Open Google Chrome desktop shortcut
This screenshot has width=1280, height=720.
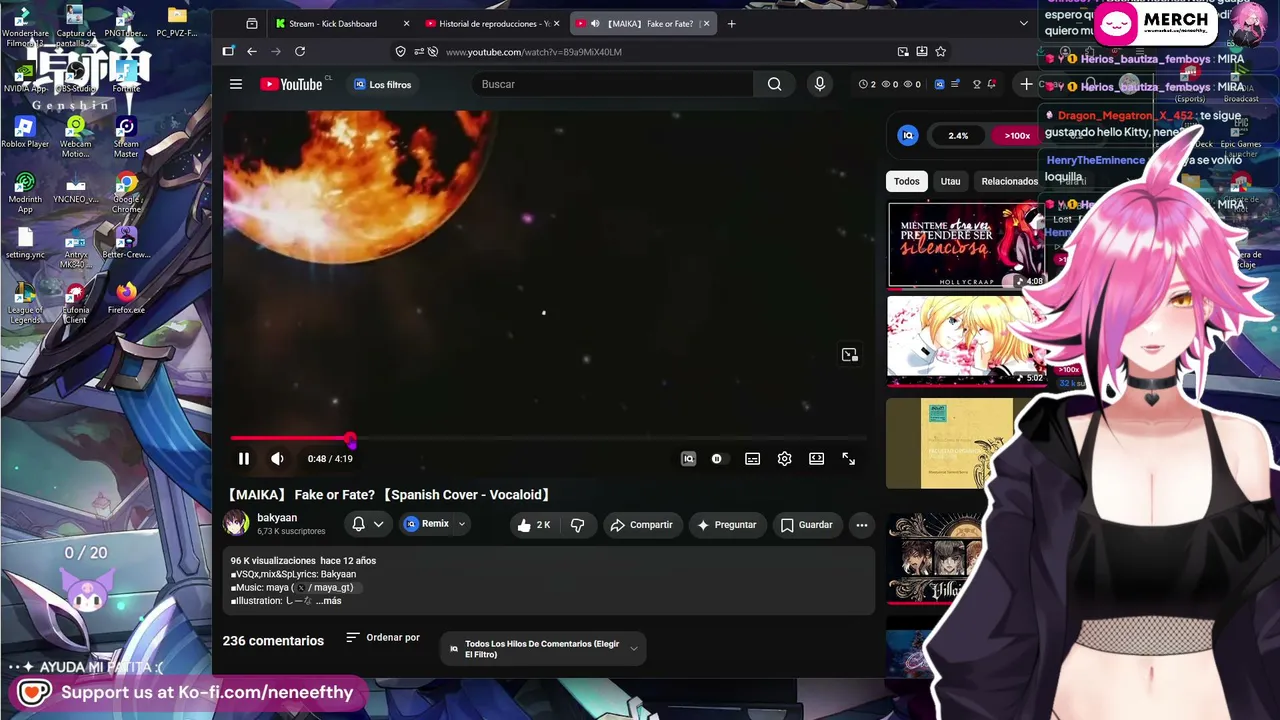click(x=126, y=193)
